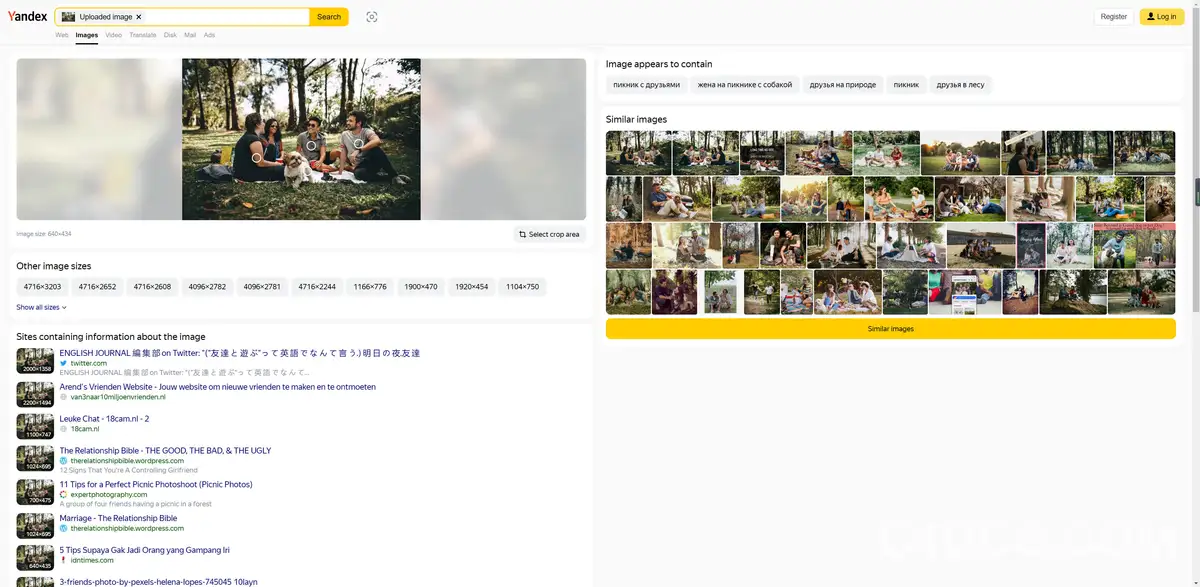Click the ExpertPhotography site icon
The width and height of the screenshot is (1200, 587).
coord(62,493)
